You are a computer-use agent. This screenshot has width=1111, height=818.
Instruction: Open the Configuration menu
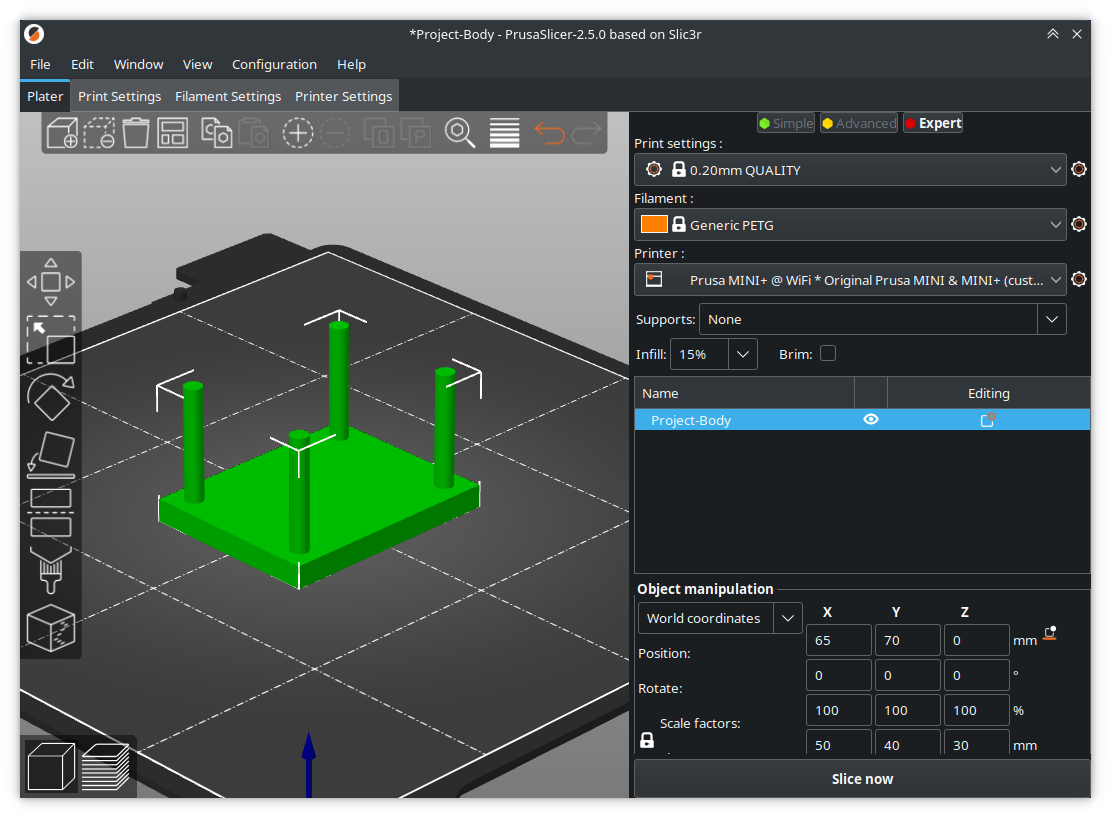(274, 64)
